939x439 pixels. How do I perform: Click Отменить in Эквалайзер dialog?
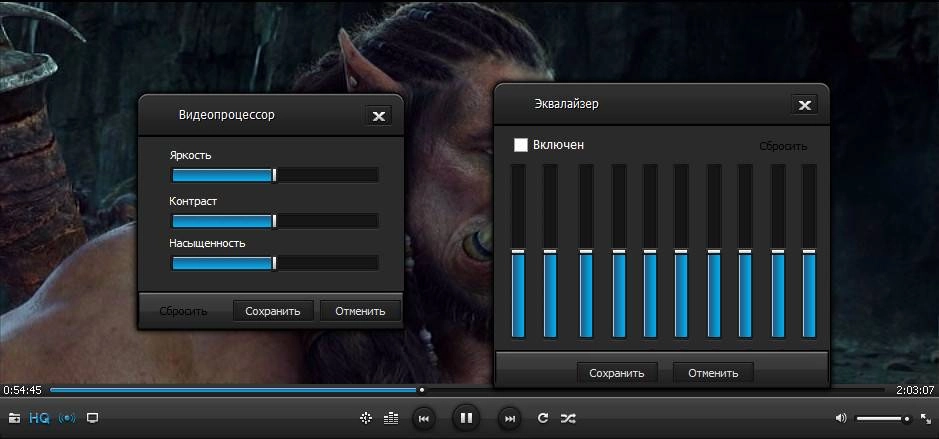point(713,373)
